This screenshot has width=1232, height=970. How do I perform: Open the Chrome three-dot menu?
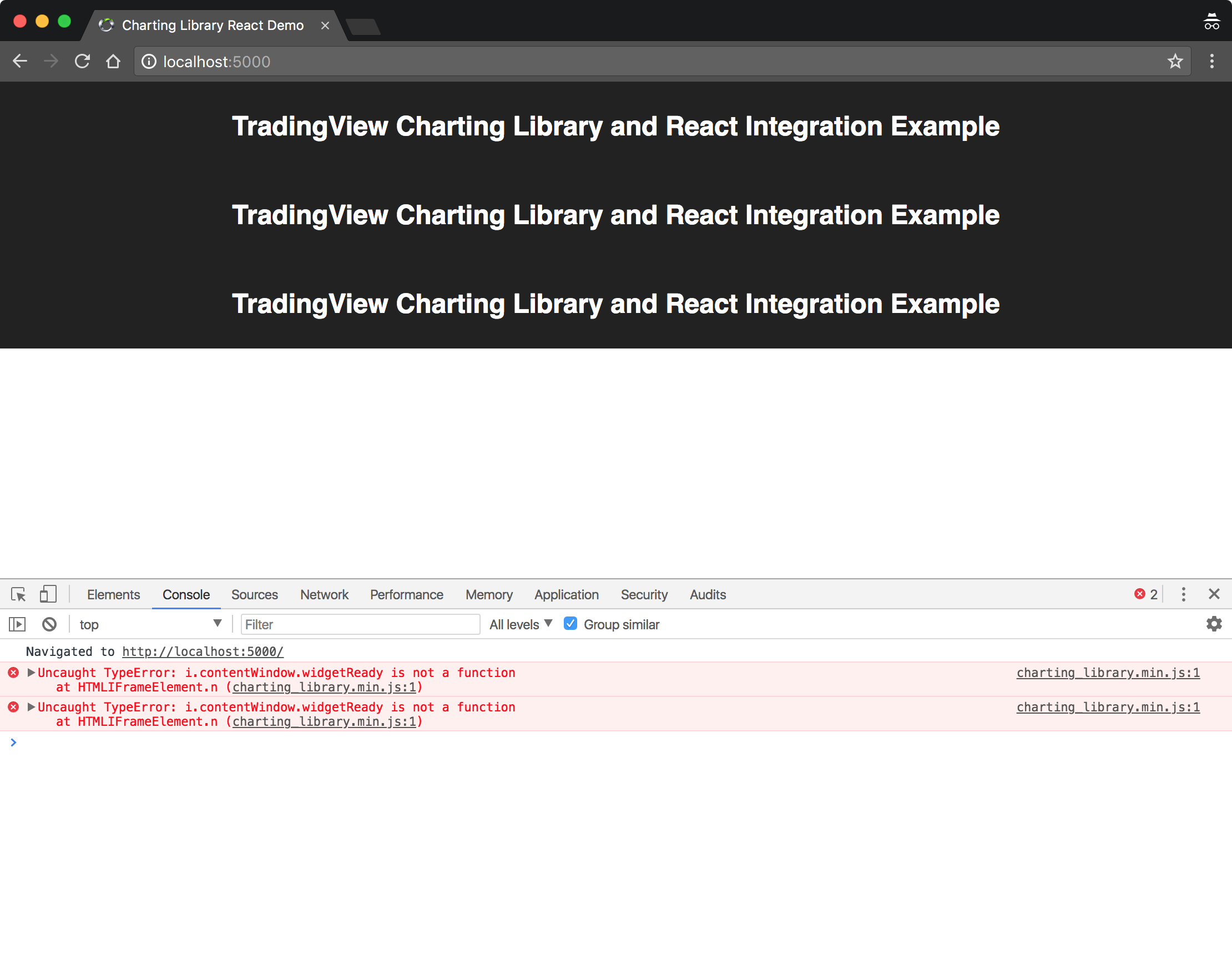pos(1211,62)
